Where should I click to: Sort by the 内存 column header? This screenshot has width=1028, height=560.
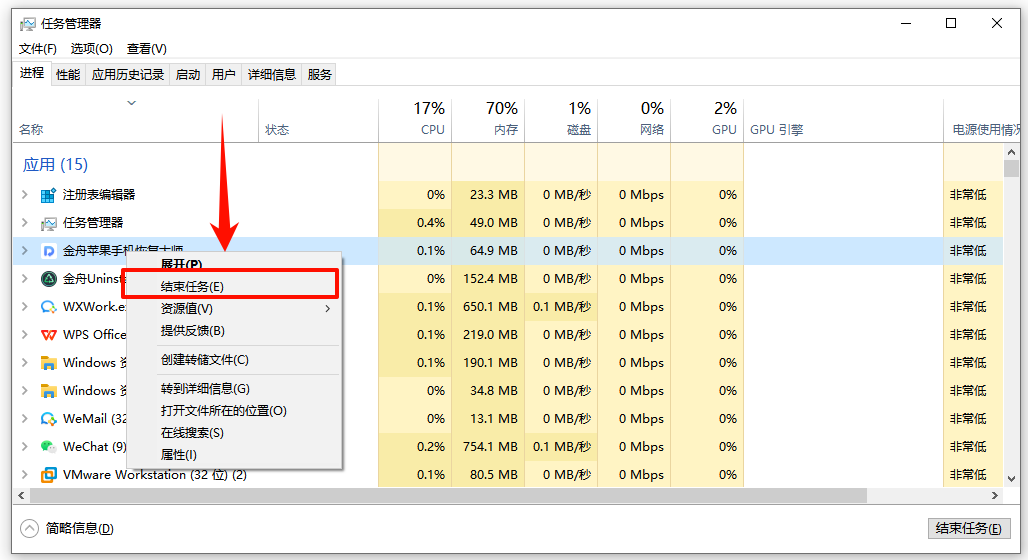click(488, 119)
